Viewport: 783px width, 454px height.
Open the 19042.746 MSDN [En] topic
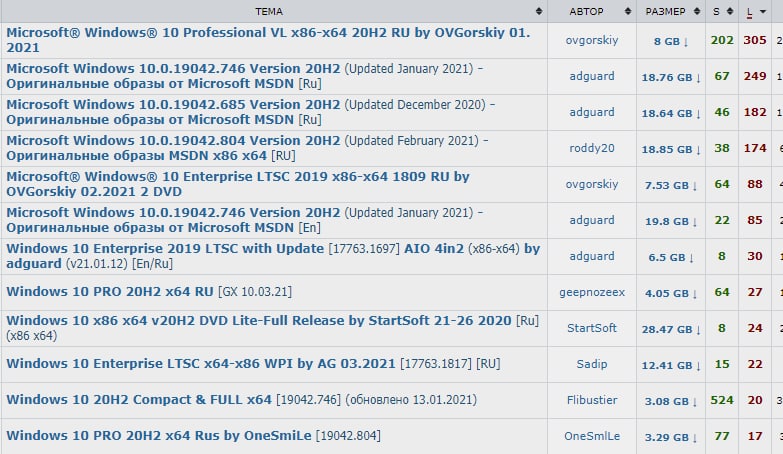click(x=244, y=220)
